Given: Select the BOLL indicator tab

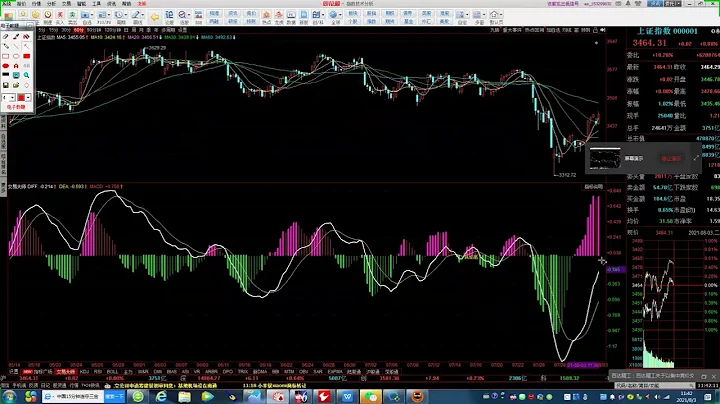Looking at the screenshot, I should click(113, 371).
